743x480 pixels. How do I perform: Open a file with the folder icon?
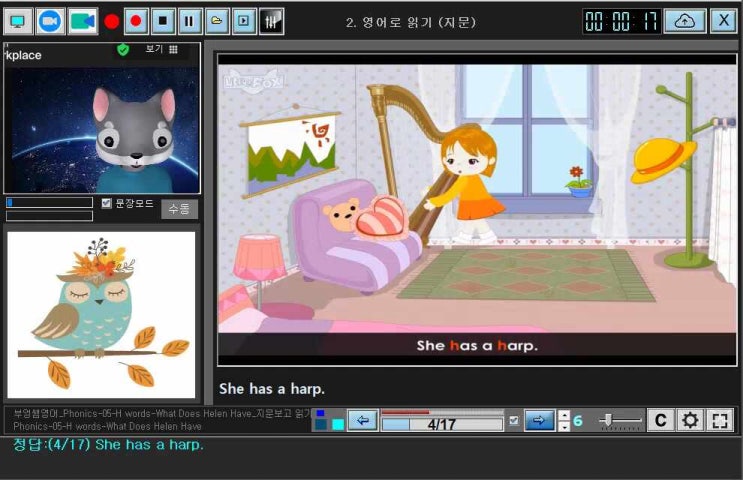click(217, 20)
